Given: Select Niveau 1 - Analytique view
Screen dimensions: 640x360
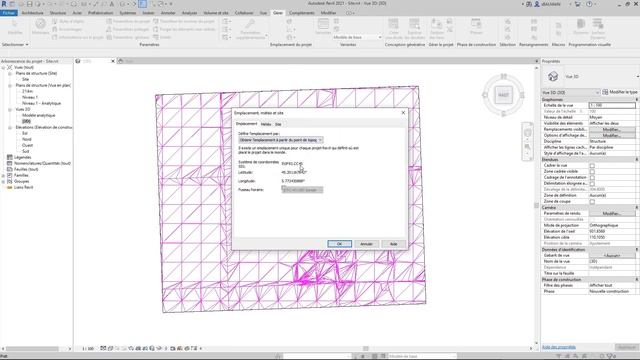Looking at the screenshot, I should 41,103.
